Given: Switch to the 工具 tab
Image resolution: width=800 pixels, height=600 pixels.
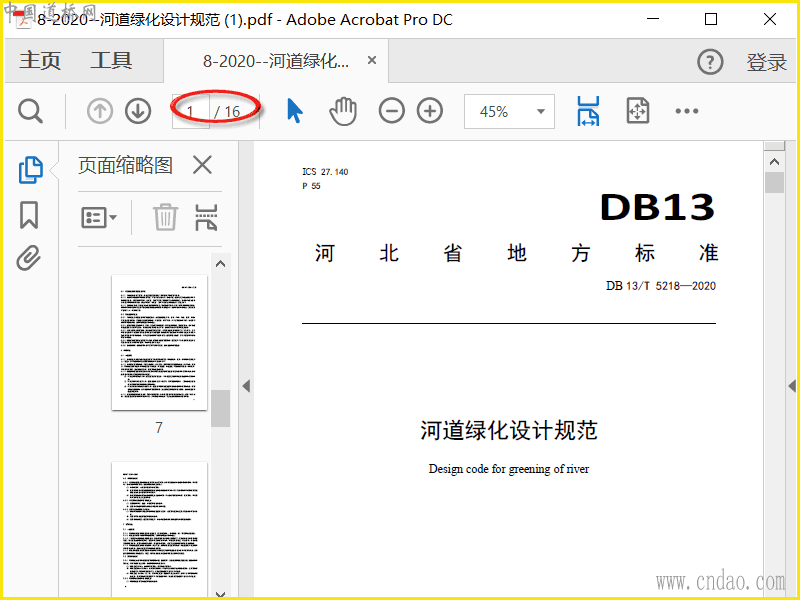Looking at the screenshot, I should 111,61.
